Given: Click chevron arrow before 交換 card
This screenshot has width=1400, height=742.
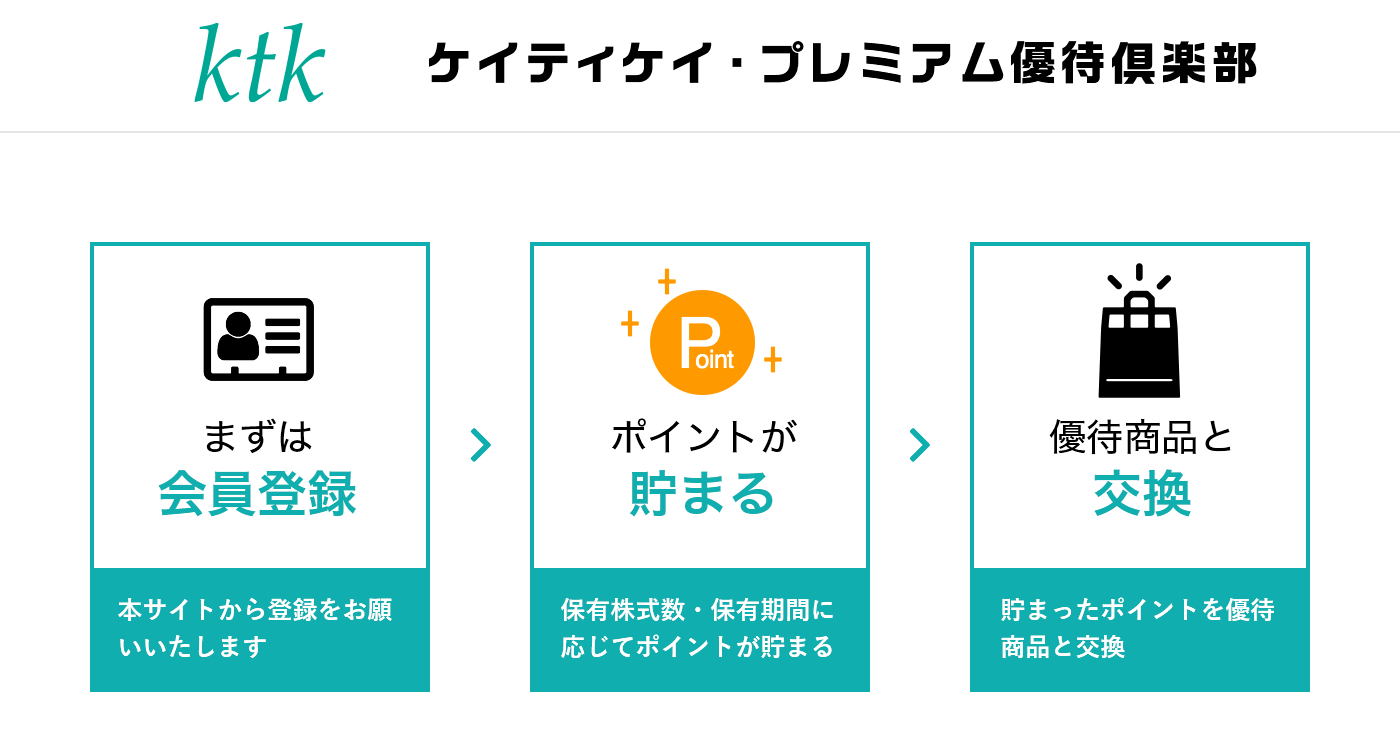Looking at the screenshot, I should pyautogui.click(x=919, y=445).
